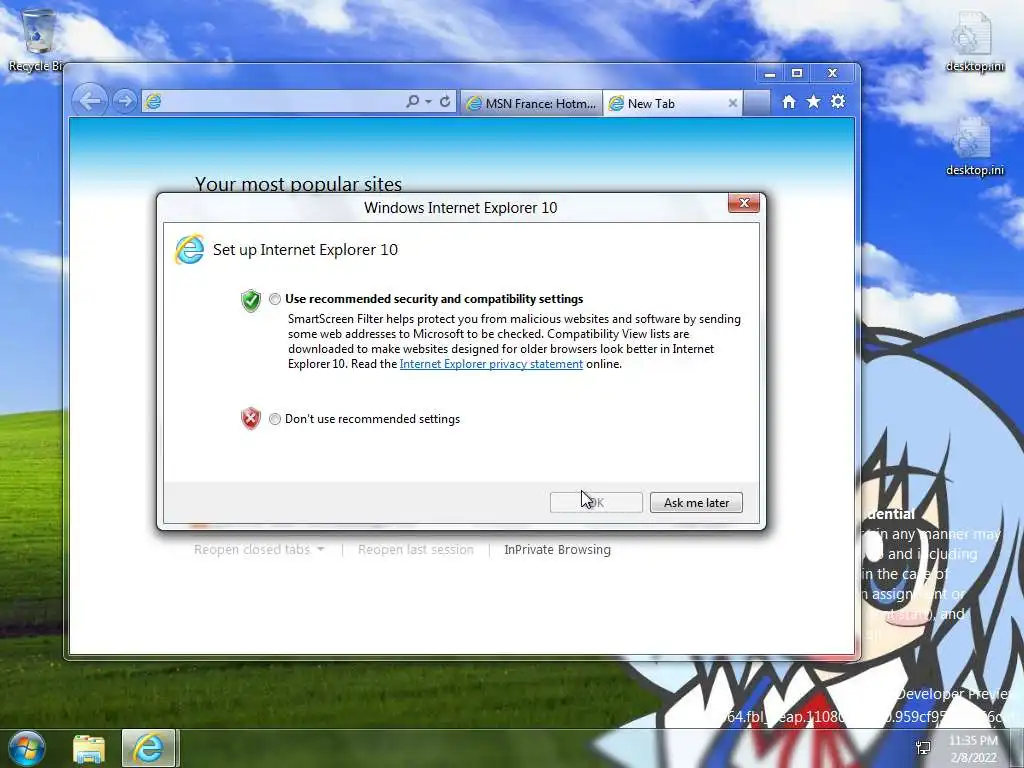Viewport: 1024px width, 768px height.
Task: Select the Recycle Bin desktop icon
Action: coord(38,40)
